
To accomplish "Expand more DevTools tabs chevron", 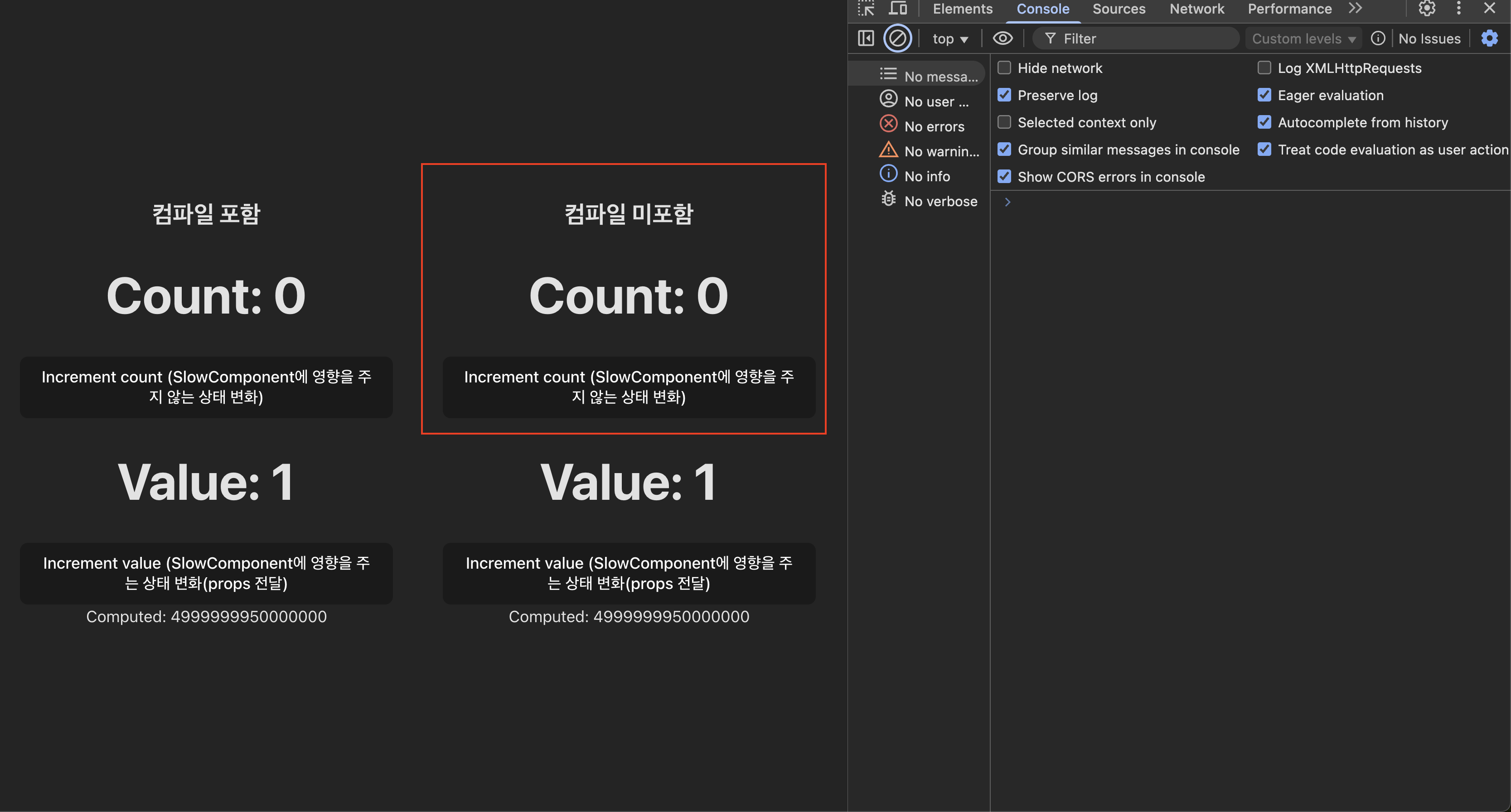I will tap(1355, 9).
